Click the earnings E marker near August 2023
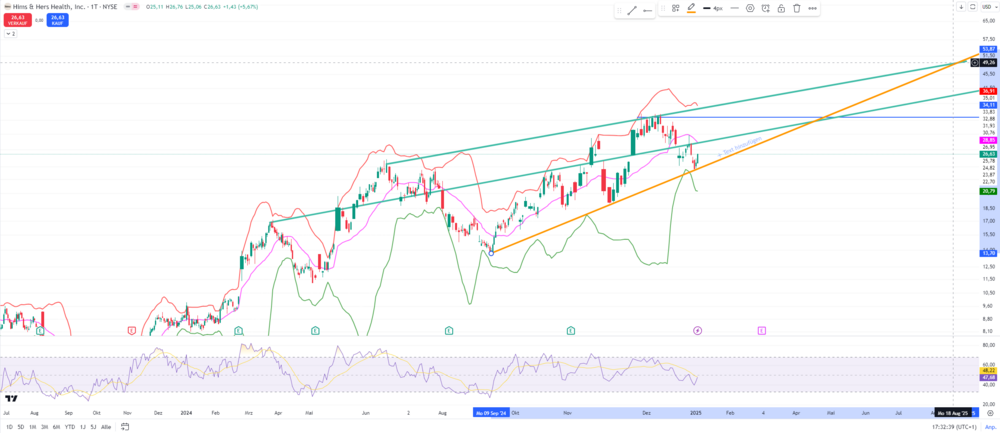 [x=40, y=330]
